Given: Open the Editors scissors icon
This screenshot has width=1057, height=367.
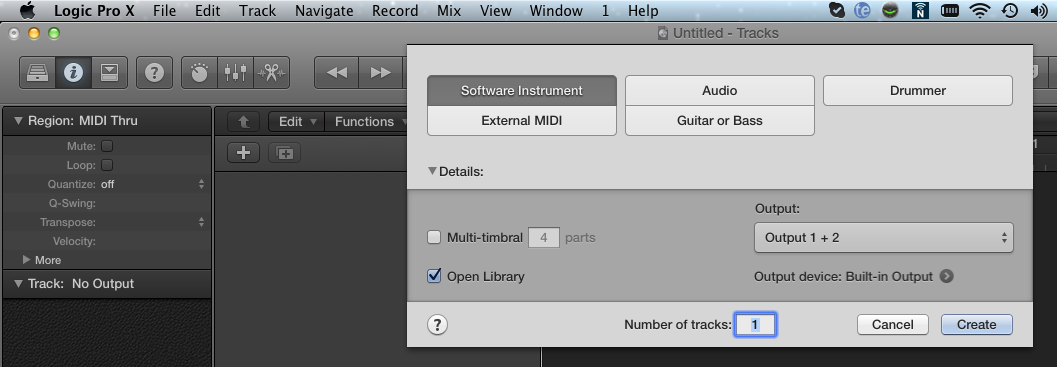Looking at the screenshot, I should (x=272, y=72).
